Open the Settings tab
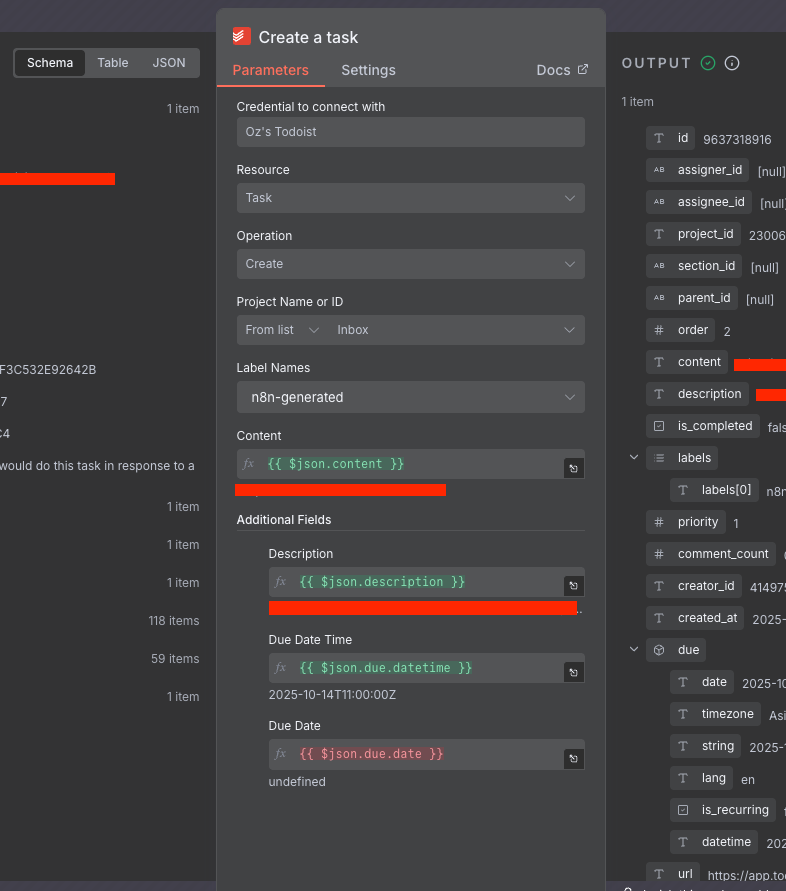The height and width of the screenshot is (891, 786). [x=368, y=70]
